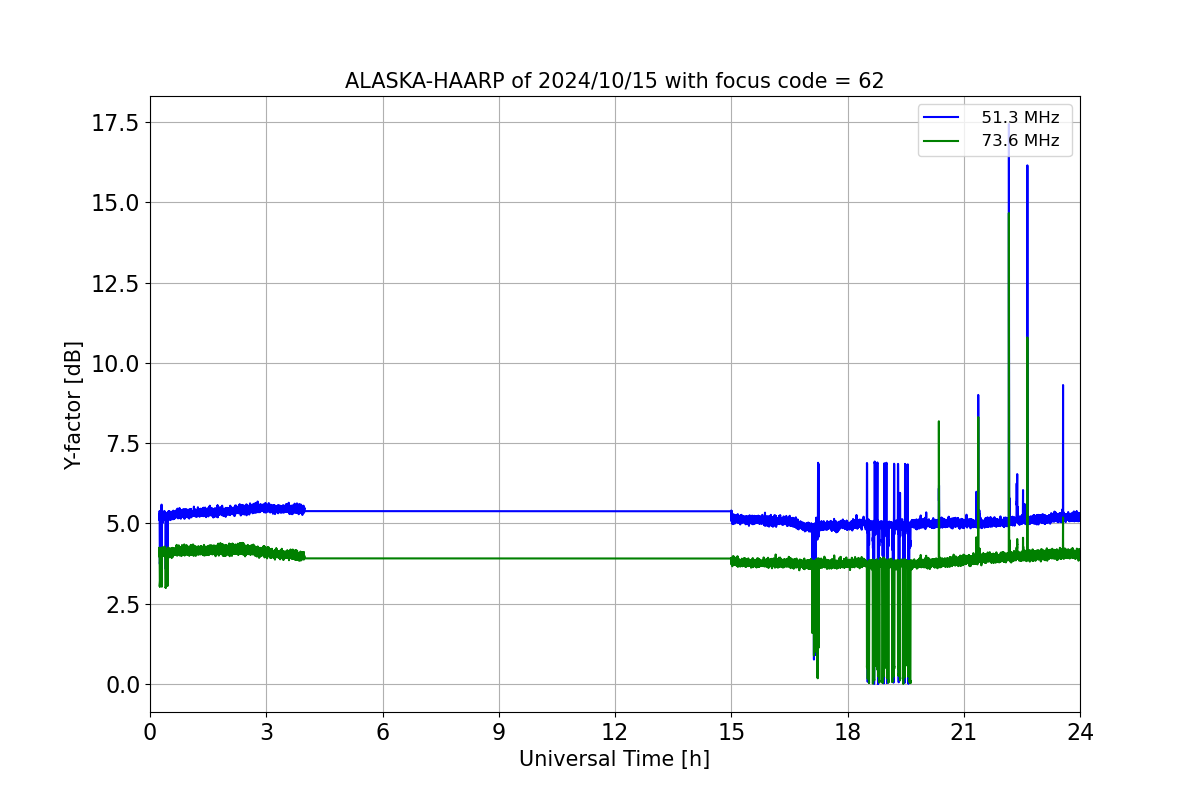The height and width of the screenshot is (800, 1200).
Task: Click x-axis tick label 6
Action: pyautogui.click(x=382, y=732)
